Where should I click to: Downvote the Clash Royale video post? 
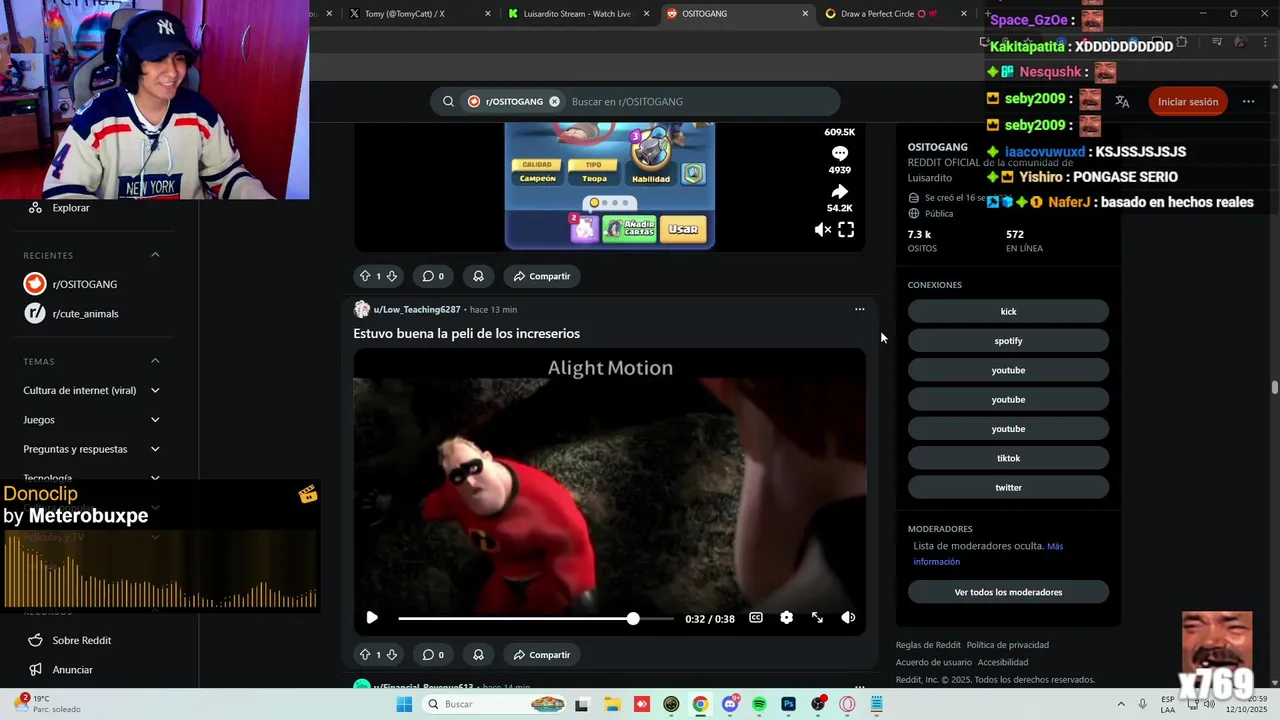[x=391, y=276]
